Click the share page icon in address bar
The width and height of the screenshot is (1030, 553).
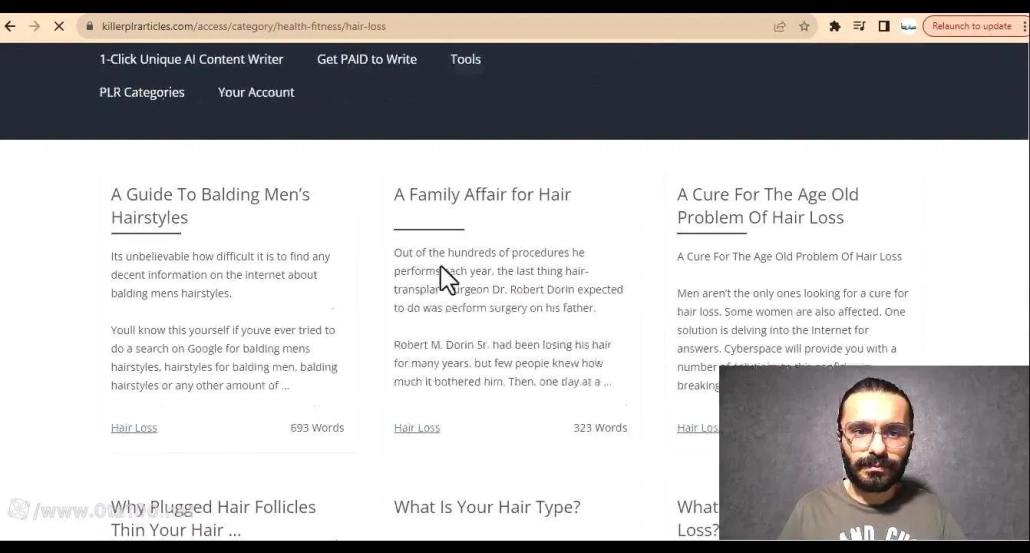click(x=780, y=26)
